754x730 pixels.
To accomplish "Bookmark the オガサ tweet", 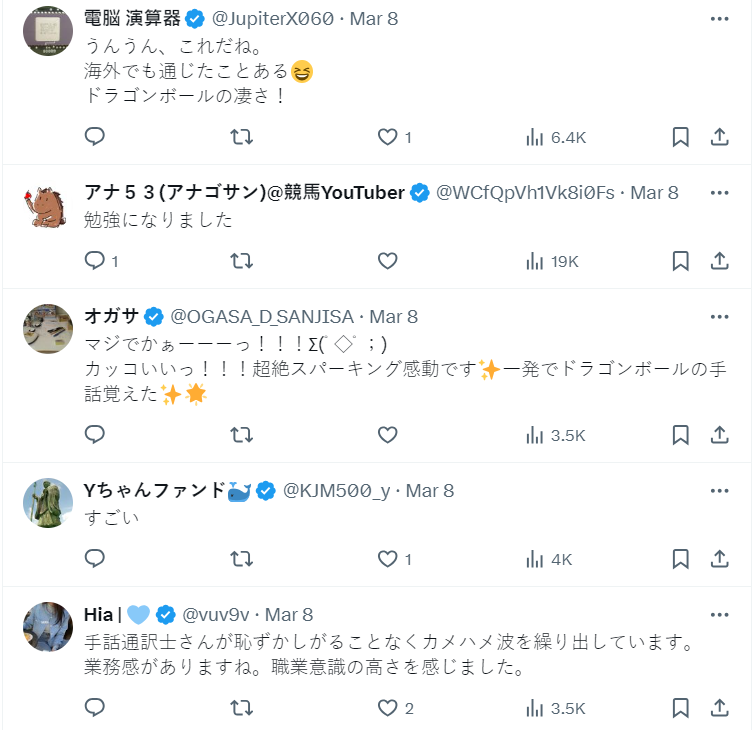I will 680,435.
